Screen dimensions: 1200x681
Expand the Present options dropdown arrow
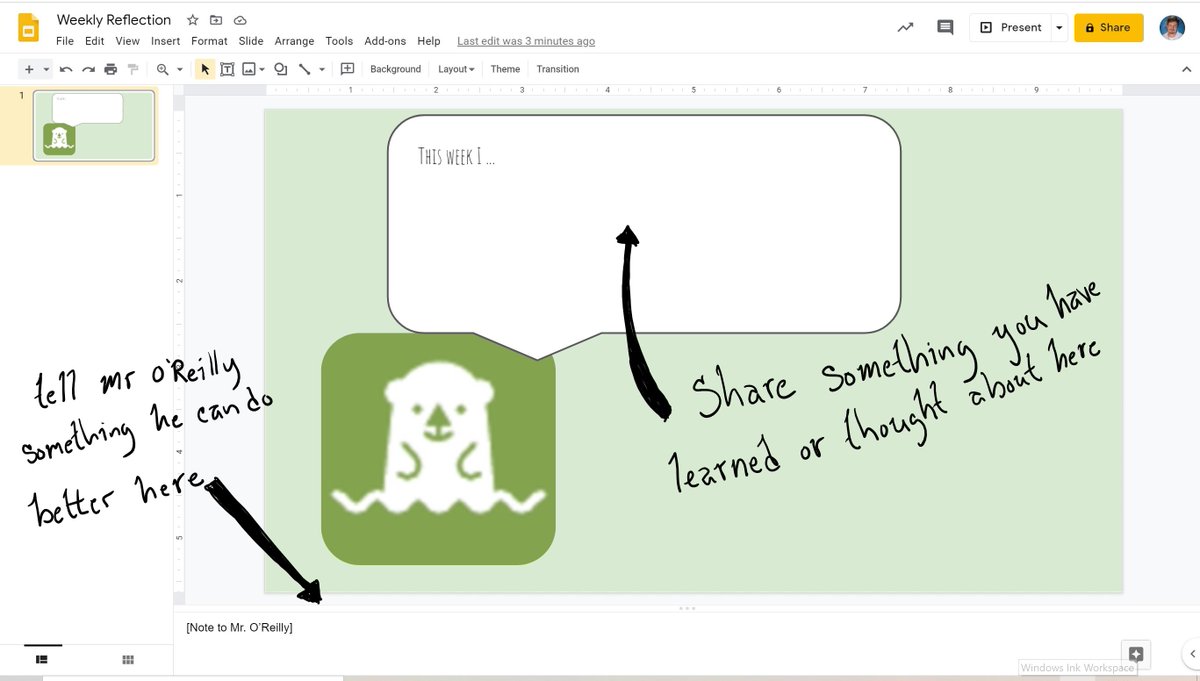[1059, 27]
